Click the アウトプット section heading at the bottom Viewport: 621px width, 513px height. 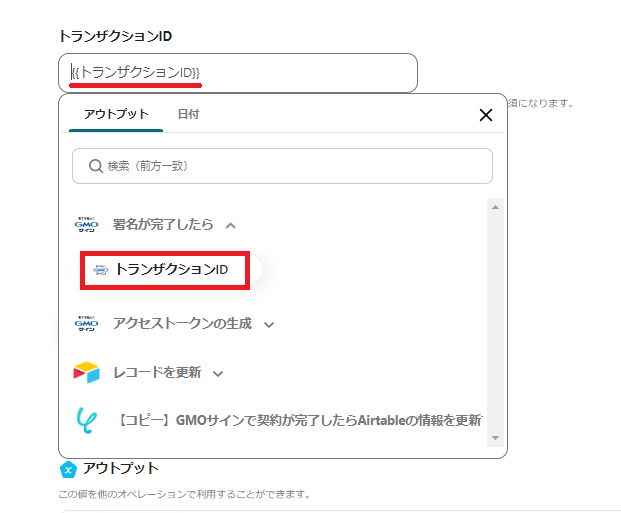click(121, 469)
